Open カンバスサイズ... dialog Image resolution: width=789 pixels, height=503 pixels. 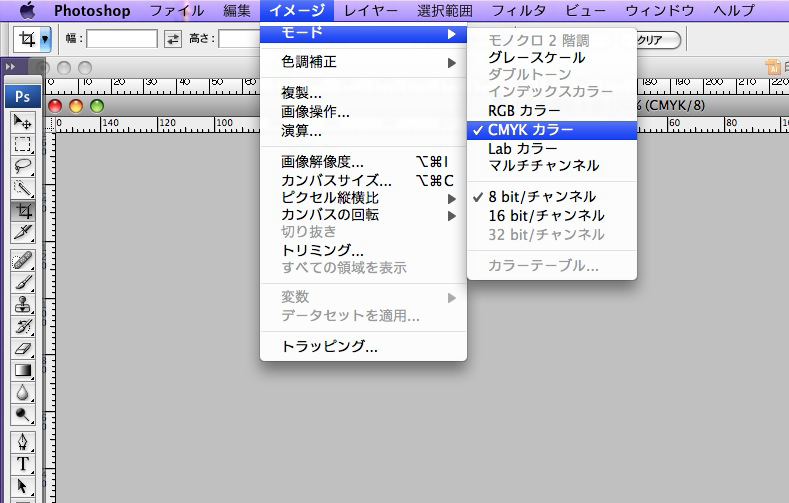click(x=363, y=181)
